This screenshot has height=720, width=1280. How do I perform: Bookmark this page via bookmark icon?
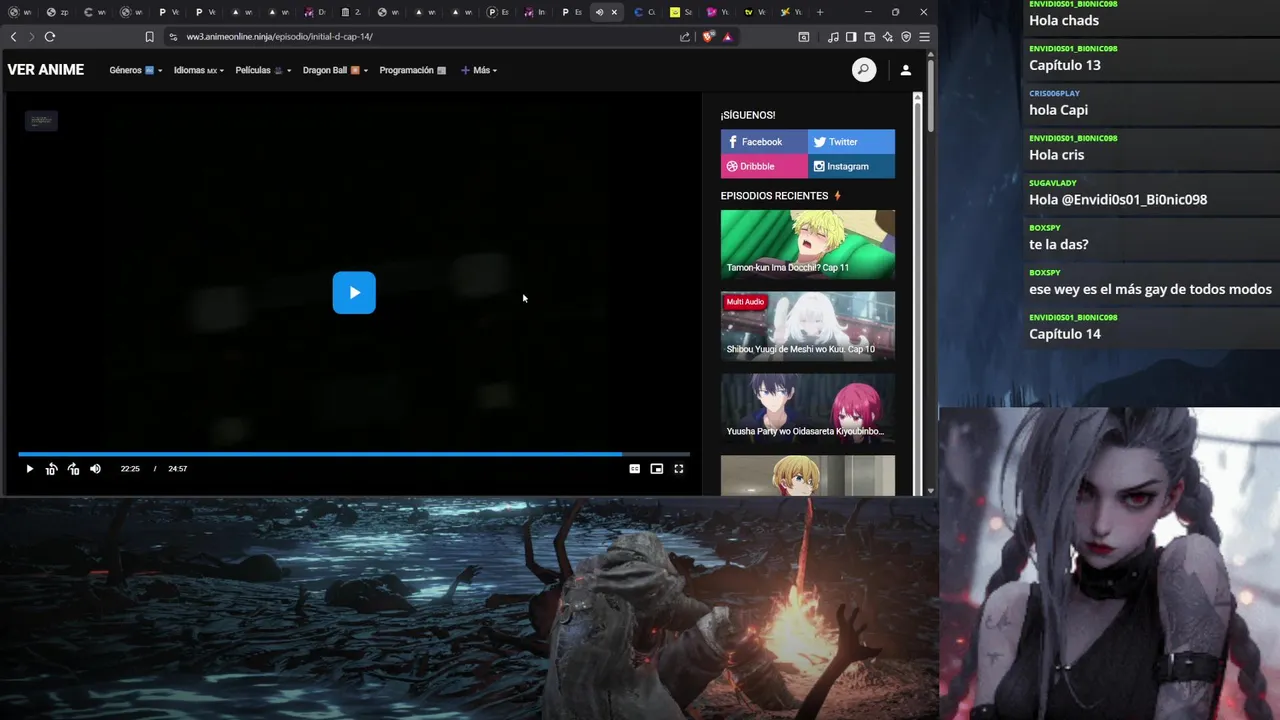(x=149, y=37)
